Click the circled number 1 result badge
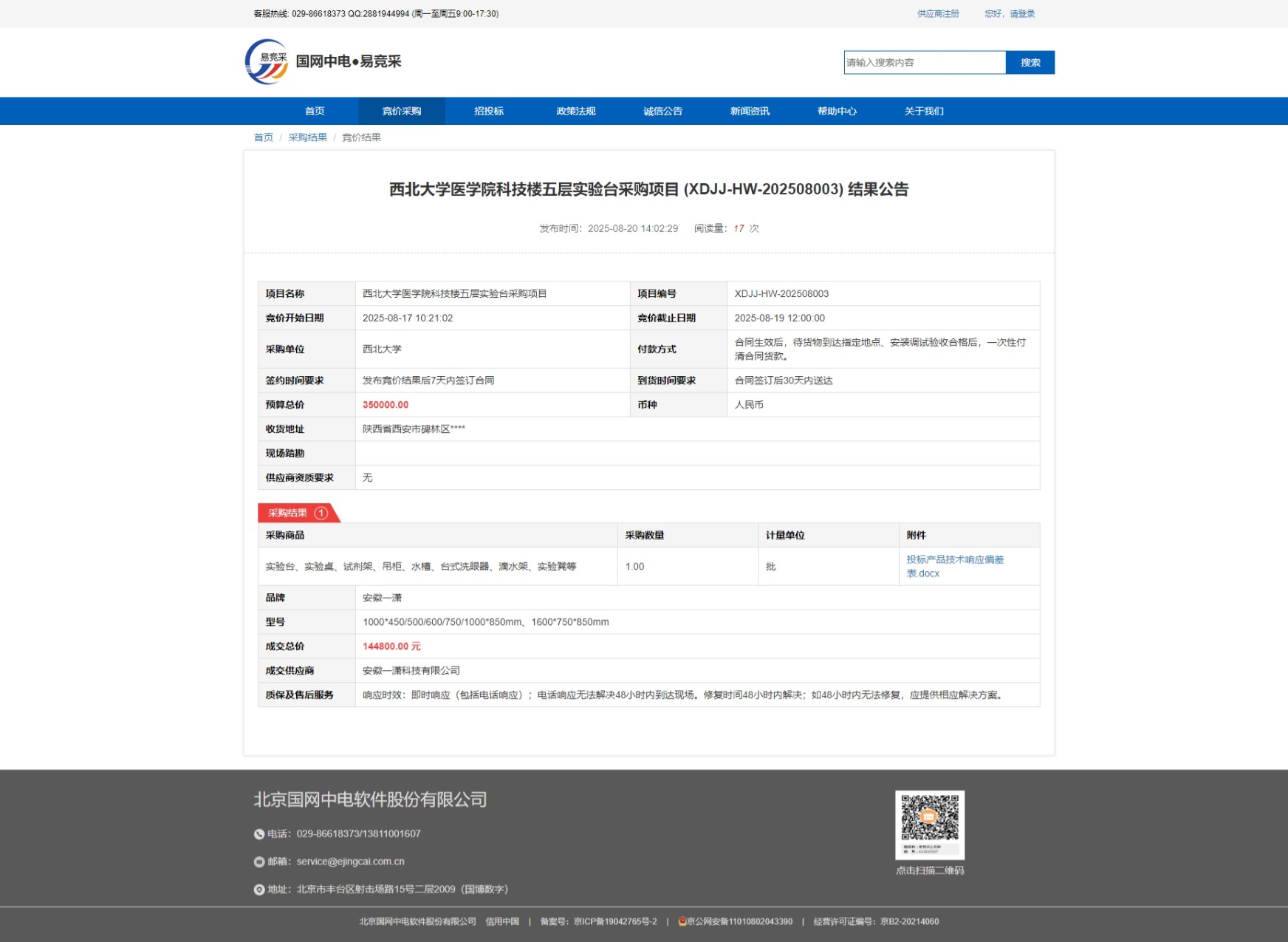Viewport: 1288px width, 942px height. (321, 513)
